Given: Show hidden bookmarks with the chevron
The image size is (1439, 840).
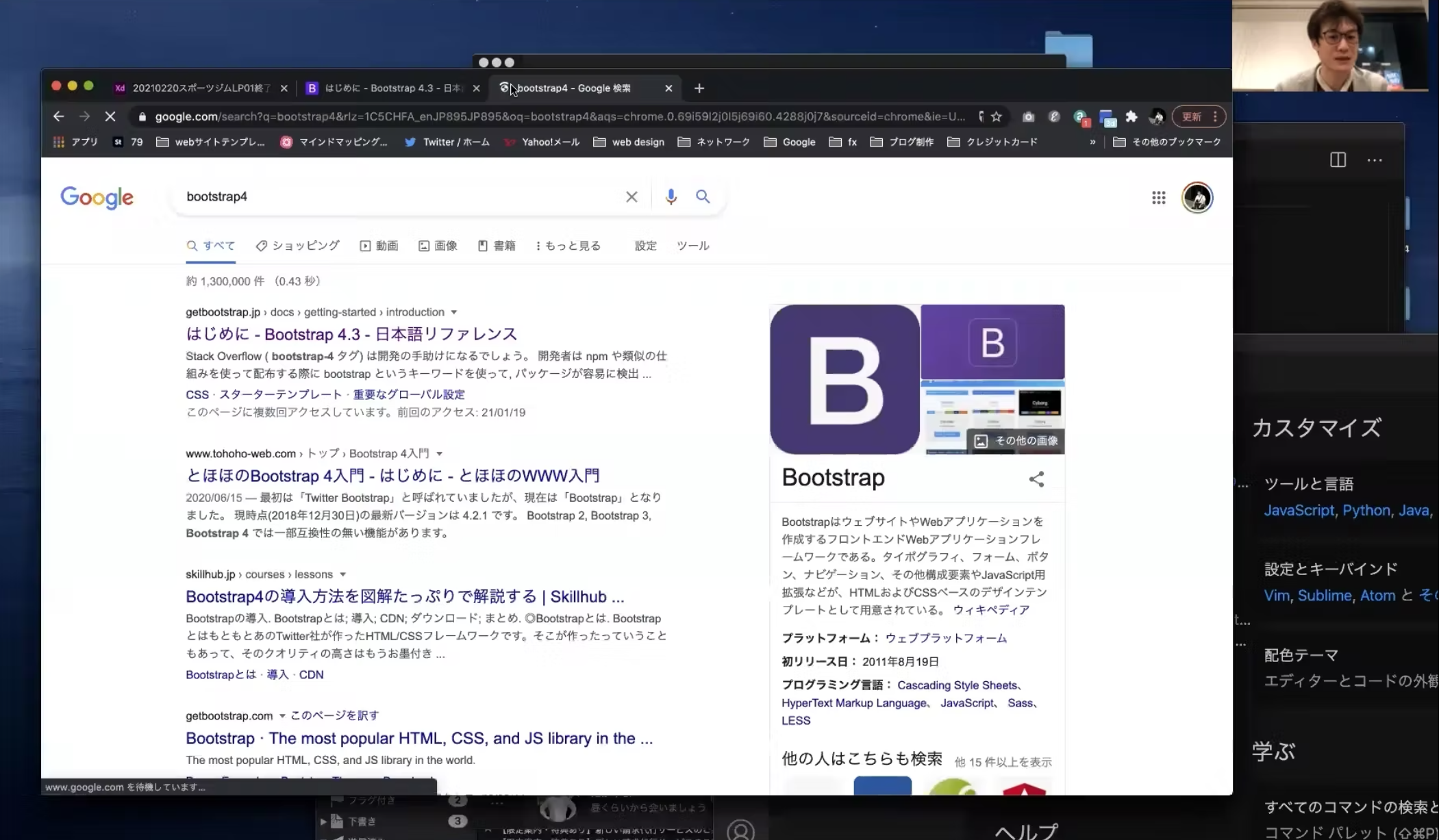Looking at the screenshot, I should click(1092, 142).
